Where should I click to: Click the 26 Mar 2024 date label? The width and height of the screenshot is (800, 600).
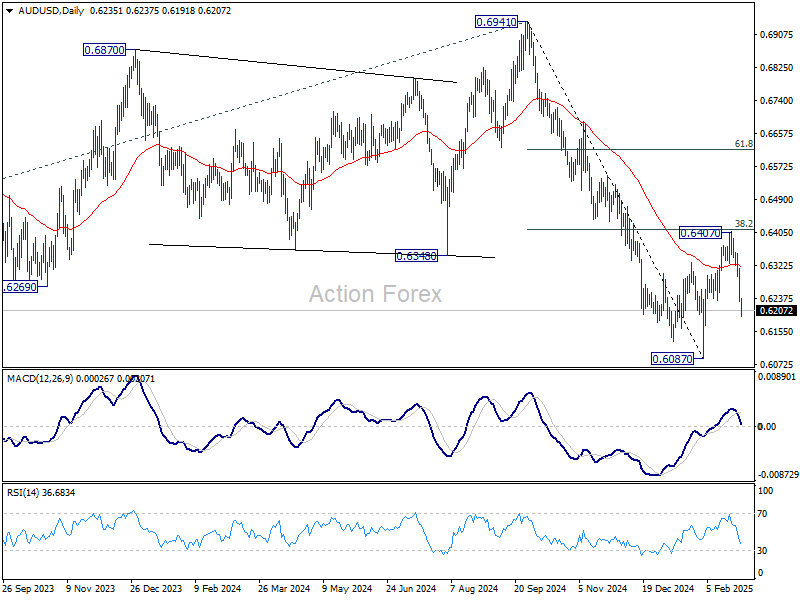pos(284,589)
